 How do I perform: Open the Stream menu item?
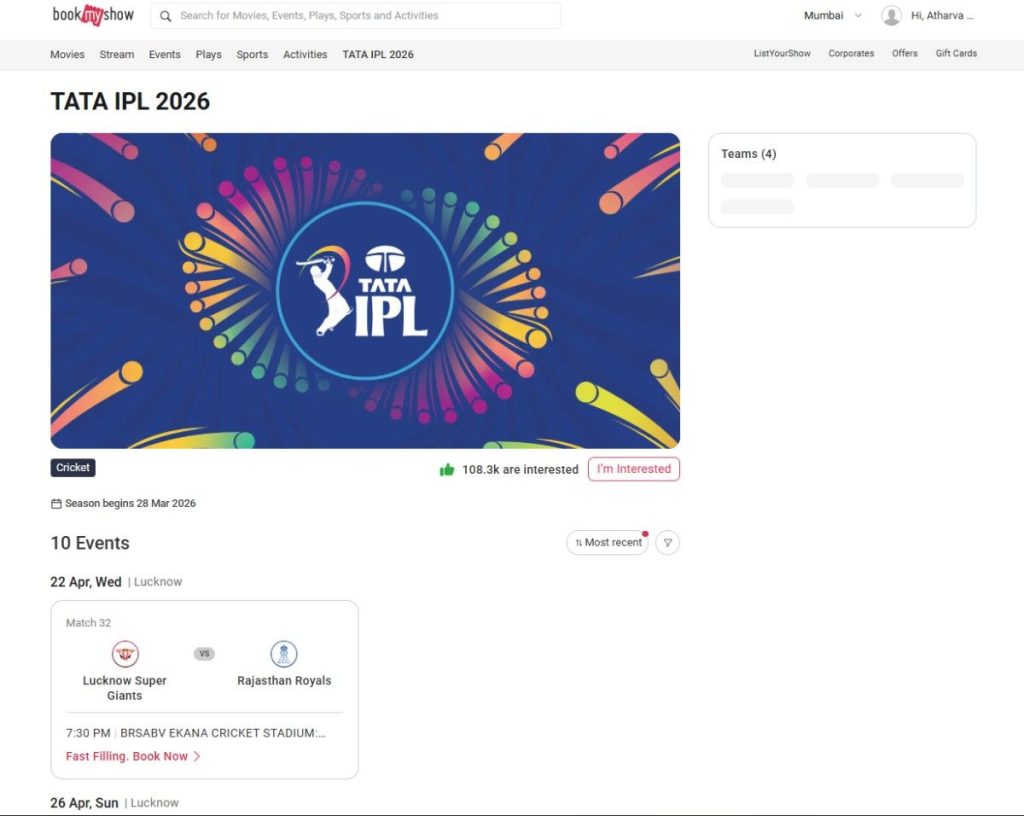pos(116,55)
